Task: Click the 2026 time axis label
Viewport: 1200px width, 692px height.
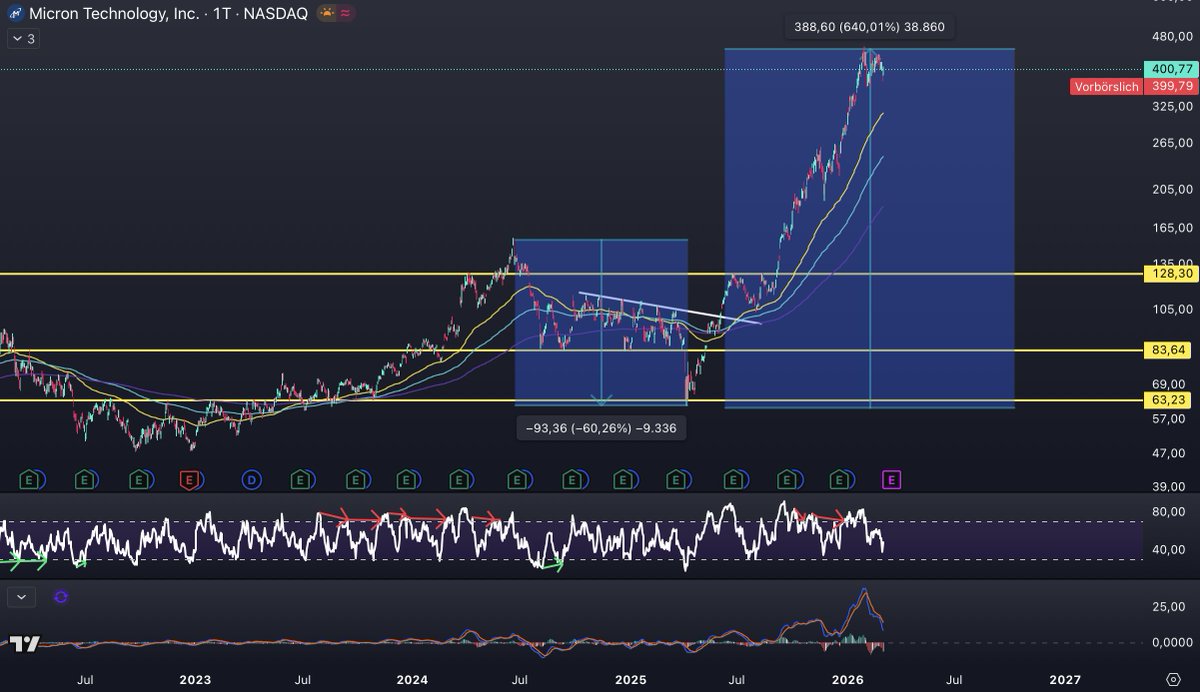Action: pyautogui.click(x=848, y=680)
